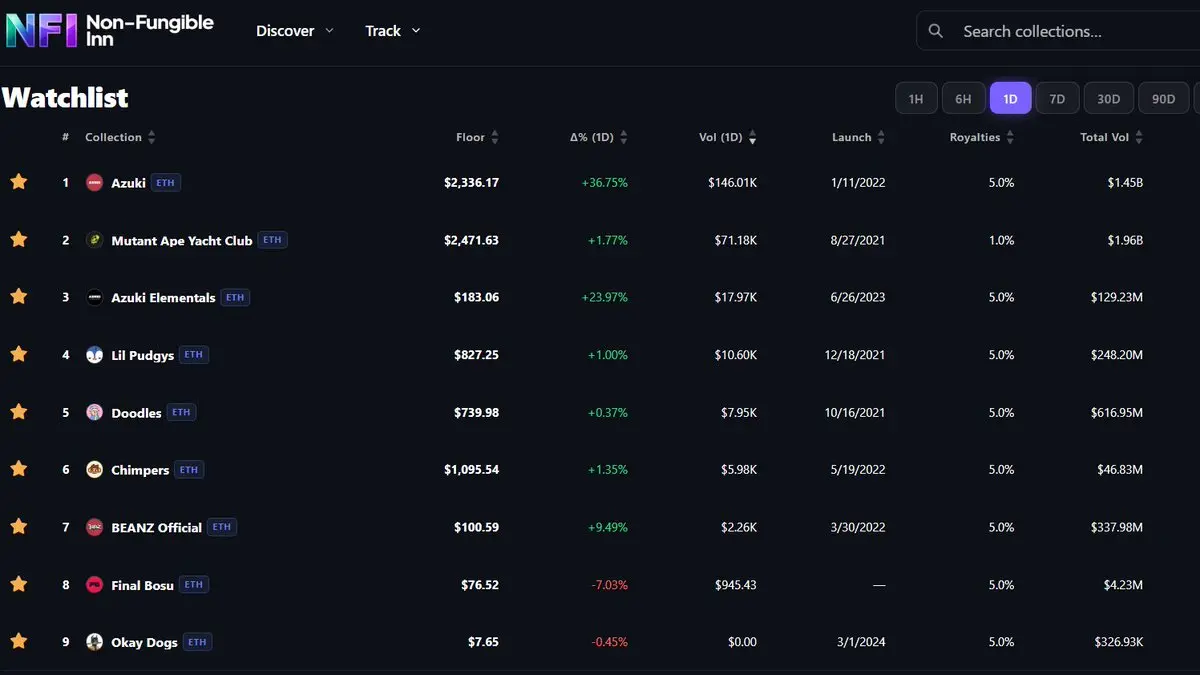Unstar the Final Bosu row
The image size is (1200, 675).
pyautogui.click(x=18, y=584)
